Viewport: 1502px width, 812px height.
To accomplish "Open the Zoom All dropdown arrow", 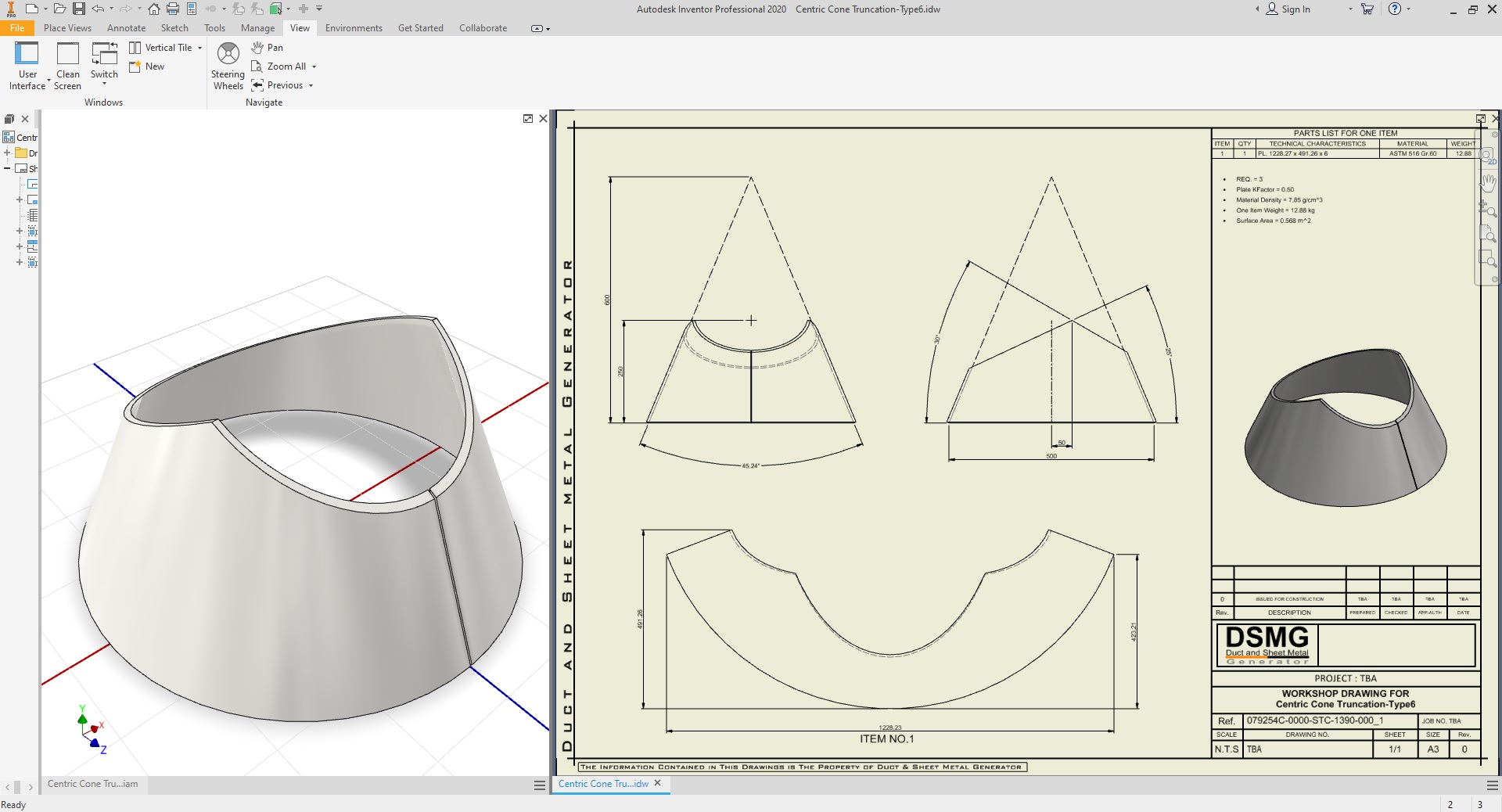I will click(x=314, y=66).
